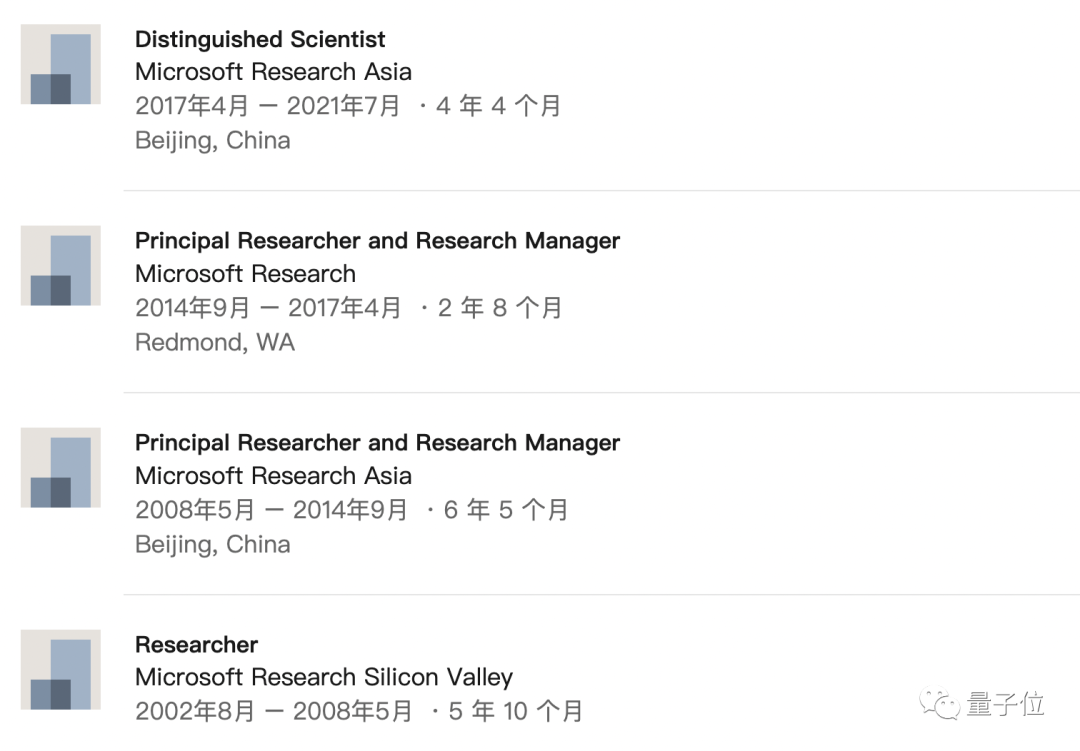
Task: Select the 2002年8月 – 2008年5月 date range
Action: click(x=273, y=711)
